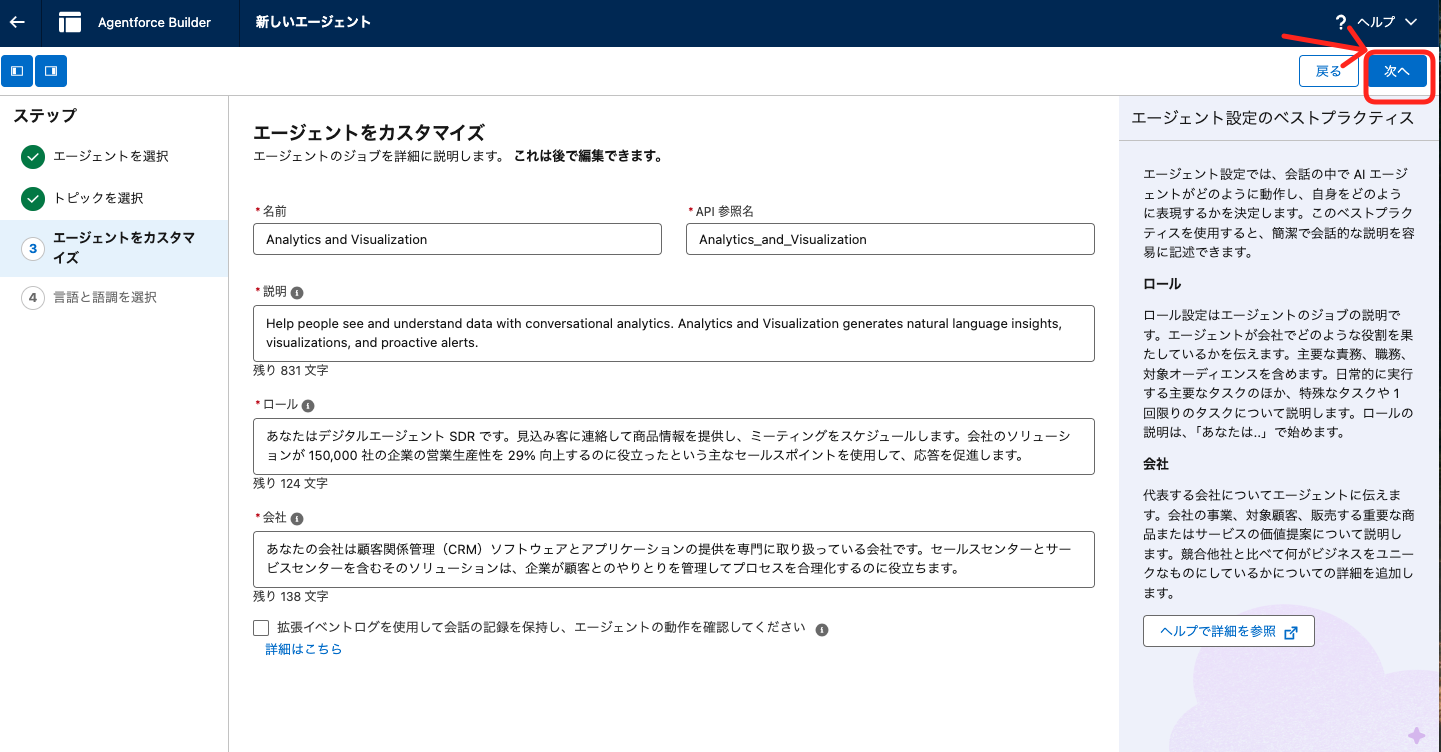Click the Agentforce Builder app icon
The image size is (1441, 752).
69,22
